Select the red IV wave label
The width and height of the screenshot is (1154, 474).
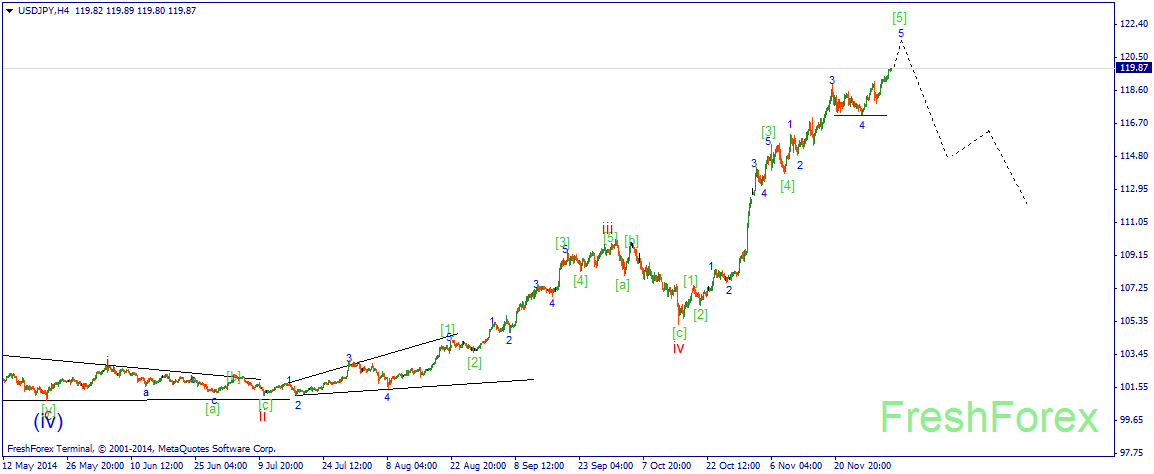coord(678,348)
